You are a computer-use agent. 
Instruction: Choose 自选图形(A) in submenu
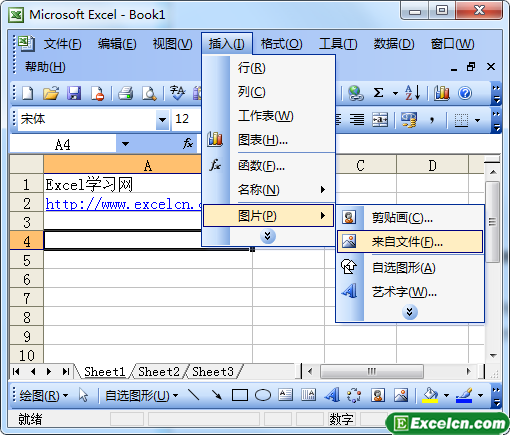(410, 268)
